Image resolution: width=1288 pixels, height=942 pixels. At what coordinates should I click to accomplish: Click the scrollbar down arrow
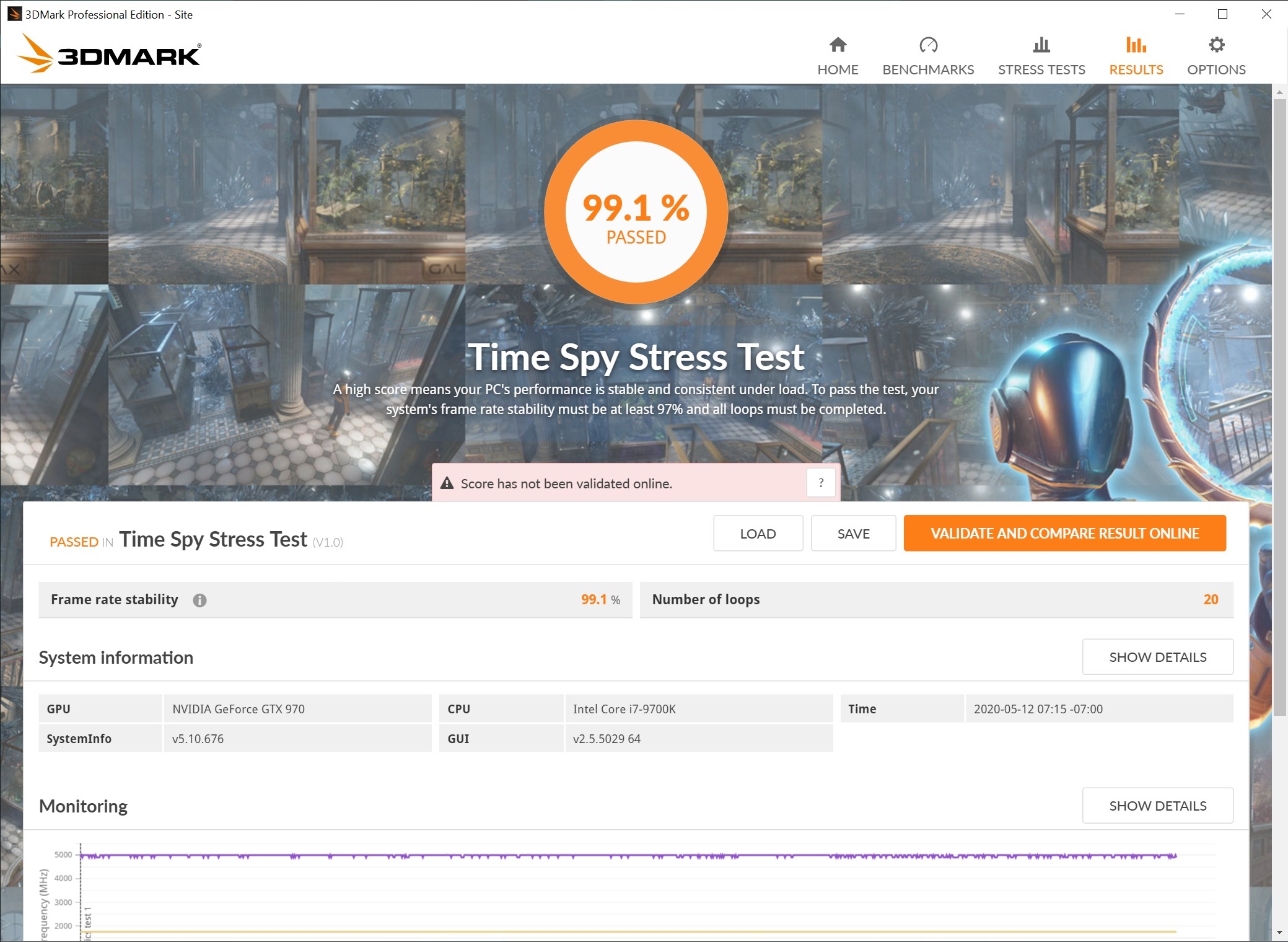[1279, 933]
